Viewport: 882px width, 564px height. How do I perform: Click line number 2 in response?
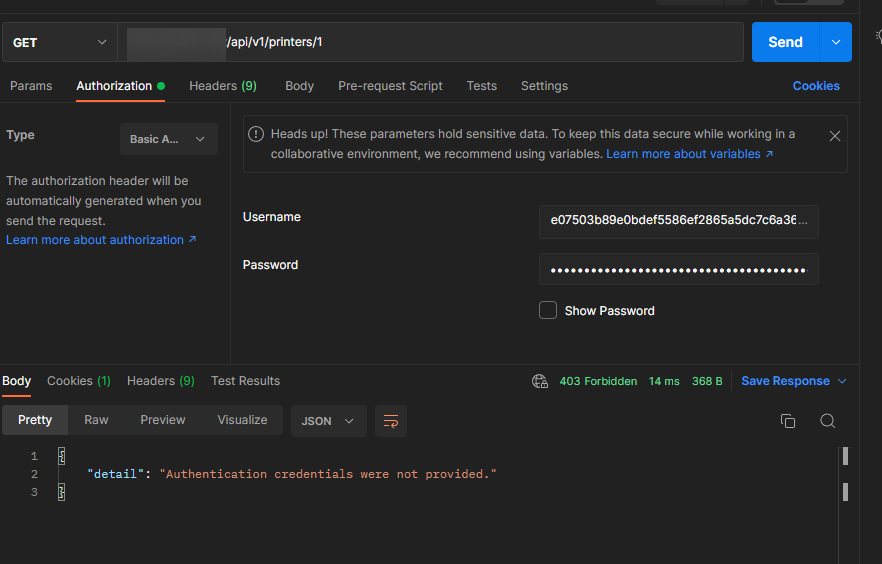click(x=34, y=474)
